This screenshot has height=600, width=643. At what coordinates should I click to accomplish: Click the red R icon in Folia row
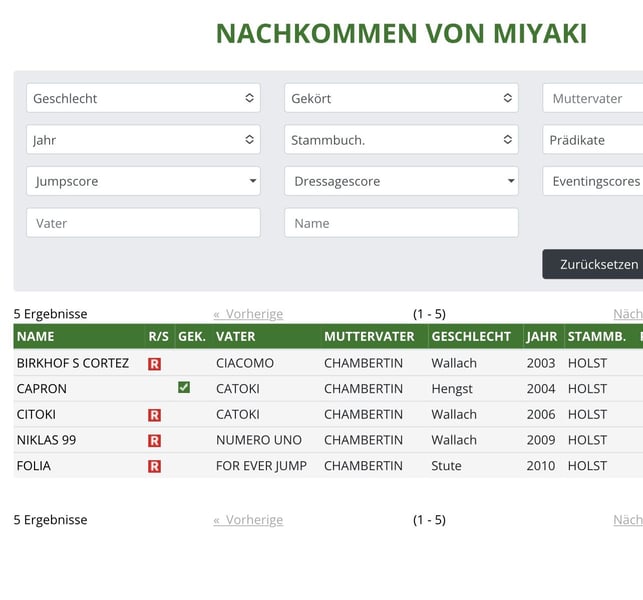(154, 466)
